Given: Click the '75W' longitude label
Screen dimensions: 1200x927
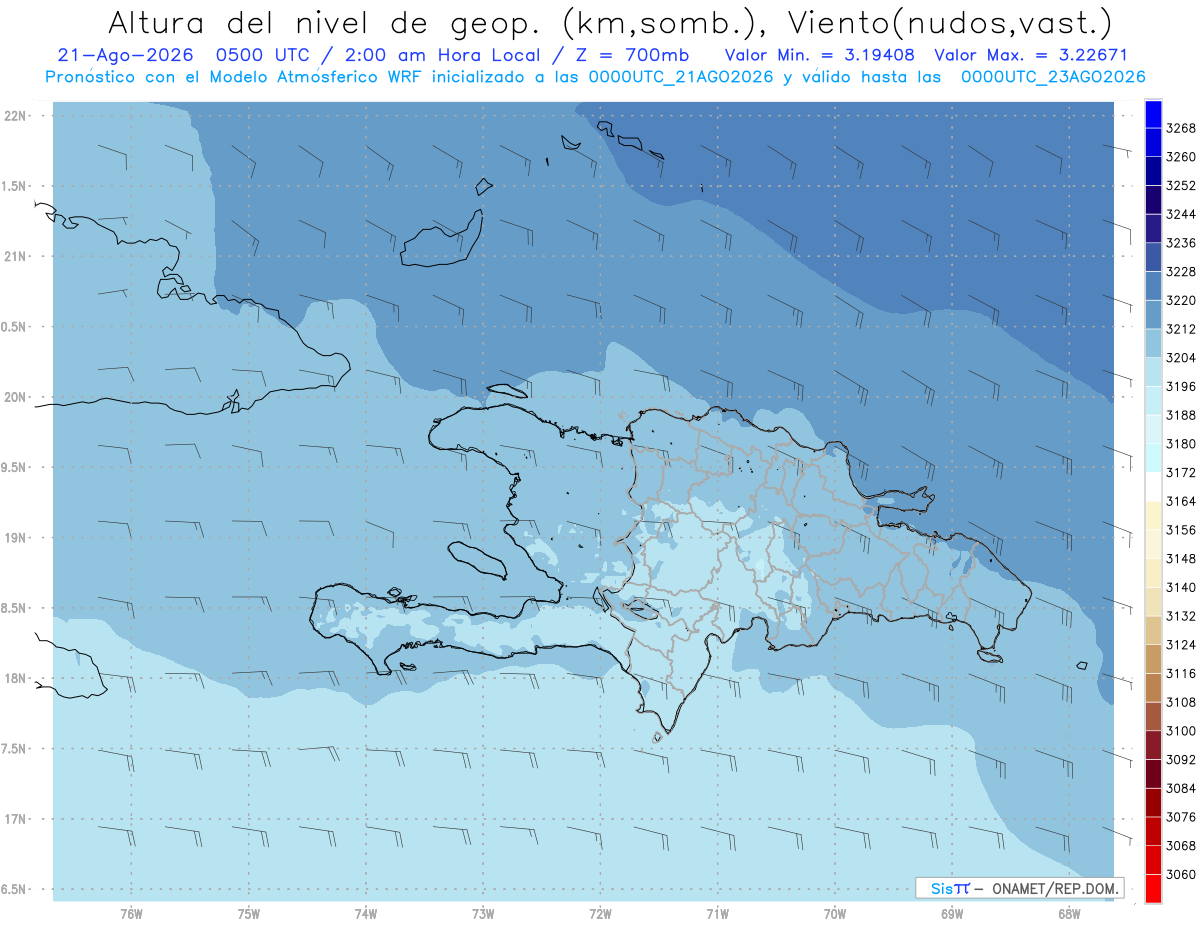Looking at the screenshot, I should 249,914.
